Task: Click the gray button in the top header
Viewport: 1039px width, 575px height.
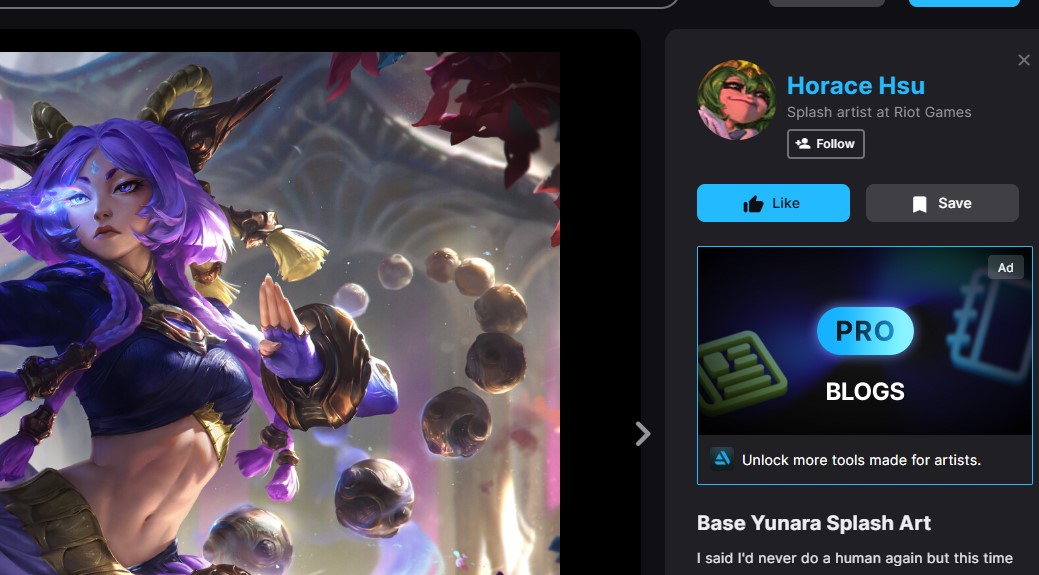Action: 827,3
